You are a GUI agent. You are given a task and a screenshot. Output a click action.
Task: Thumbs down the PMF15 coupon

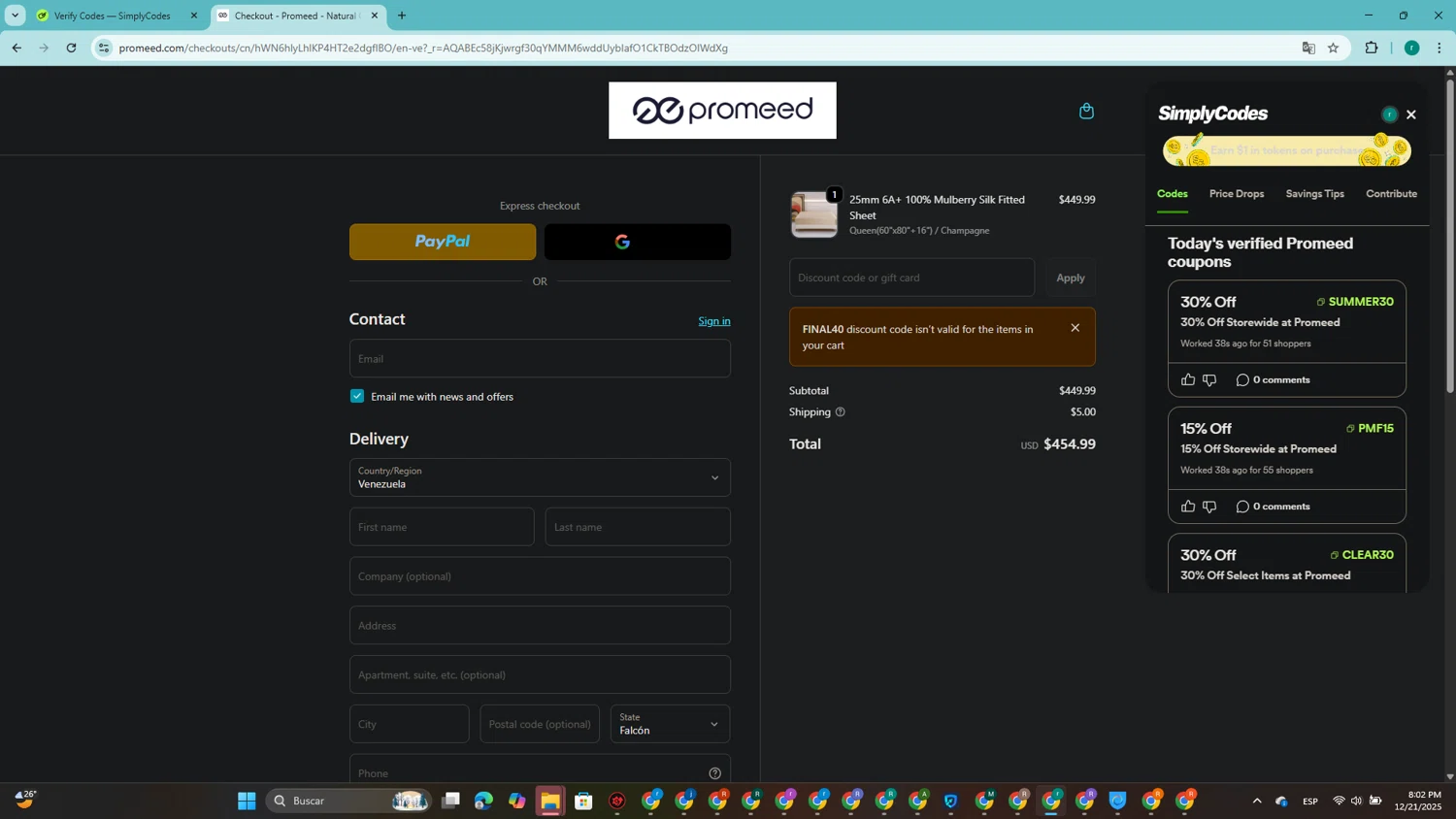coord(1209,507)
